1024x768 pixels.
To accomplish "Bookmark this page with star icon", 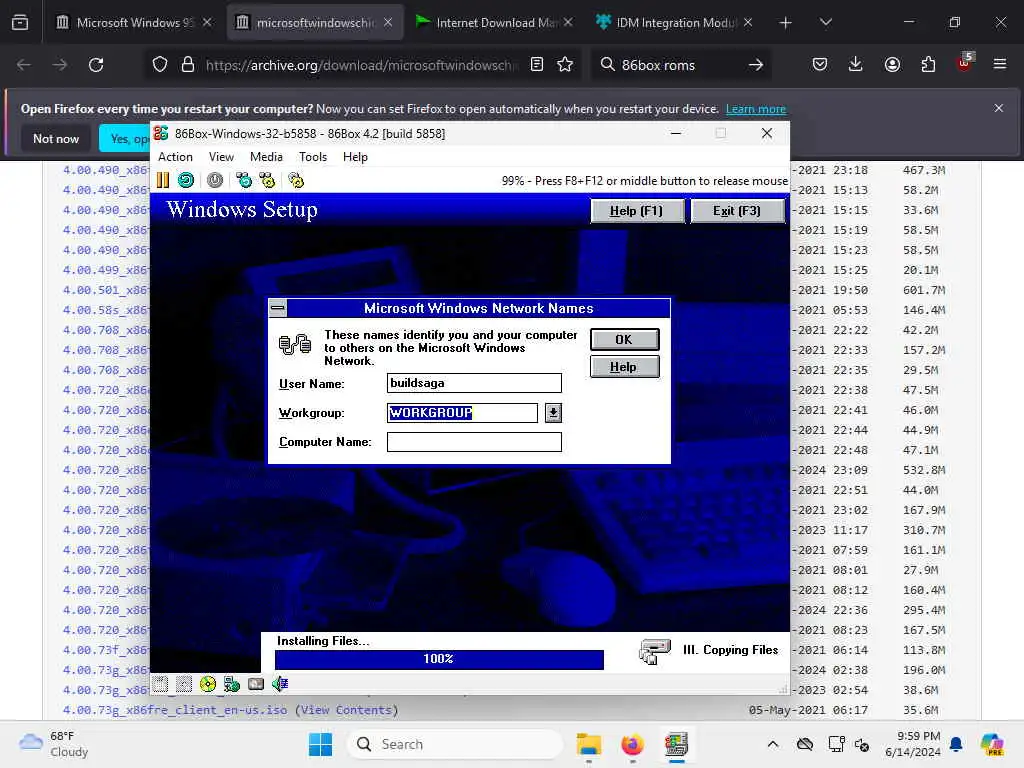I will click(x=565, y=65).
